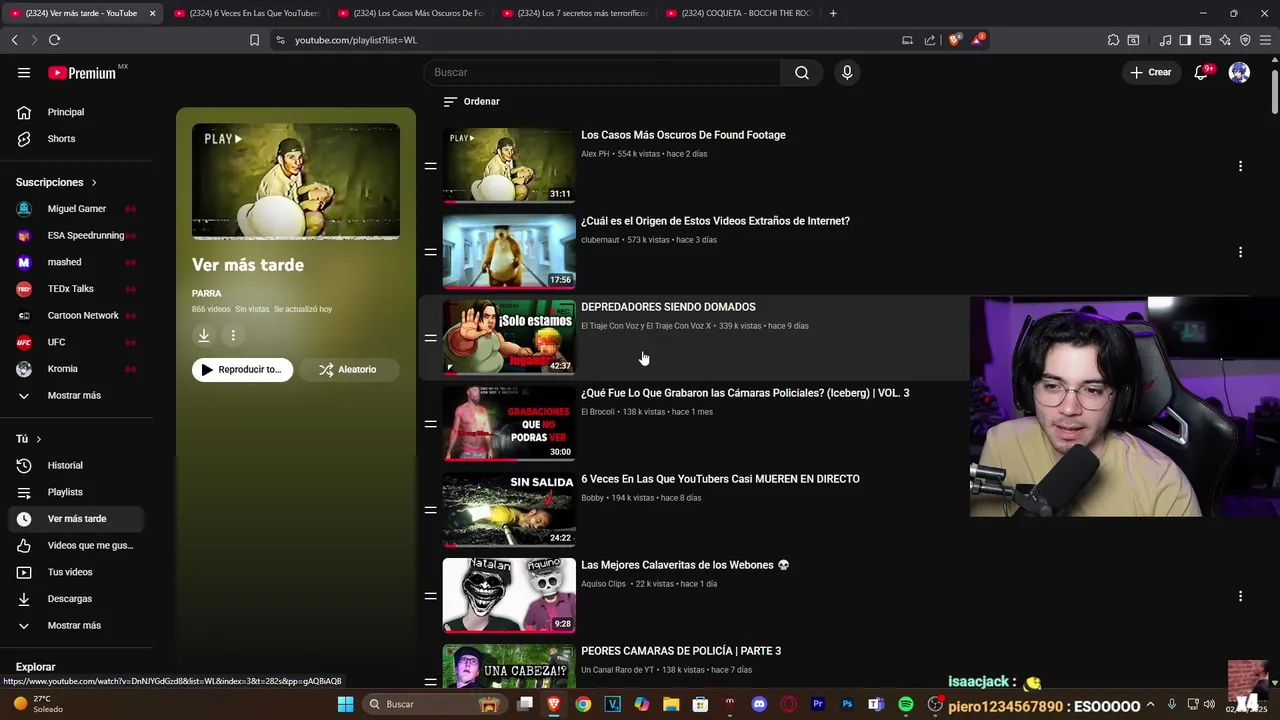
Task: Open the Brave VPN shield icon
Action: (1245, 40)
